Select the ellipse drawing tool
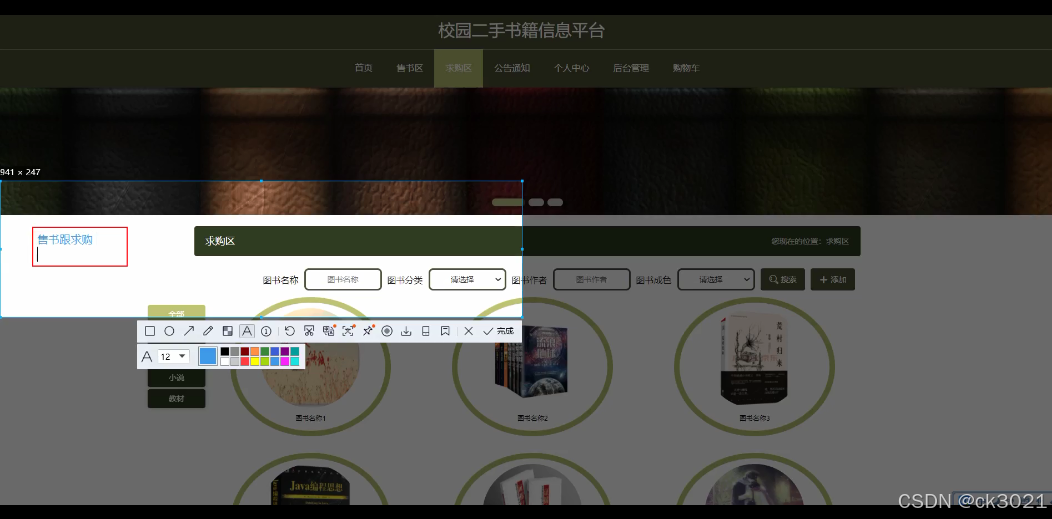The width and height of the screenshot is (1052, 519). point(169,331)
